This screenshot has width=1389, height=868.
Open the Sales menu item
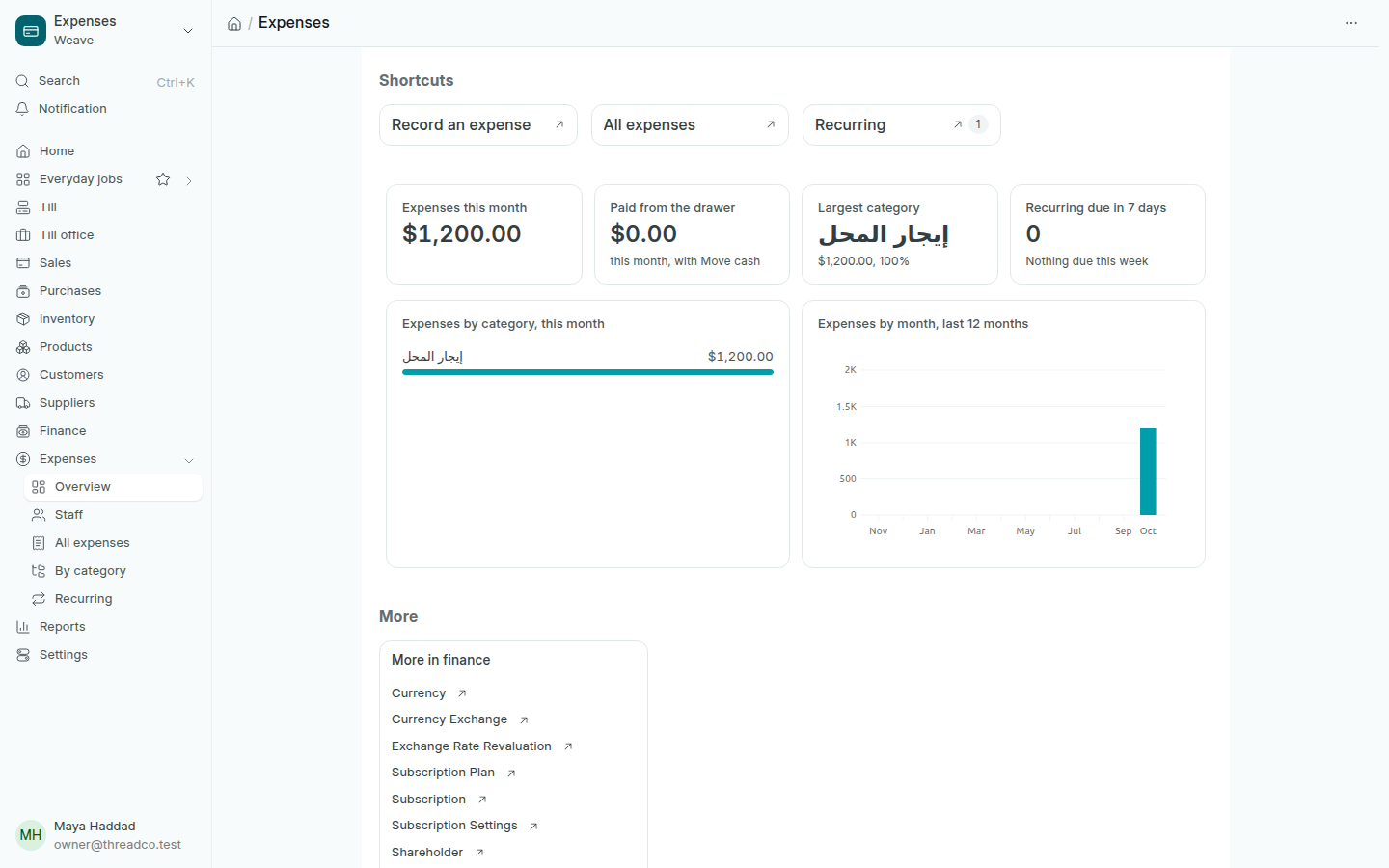coord(105,263)
